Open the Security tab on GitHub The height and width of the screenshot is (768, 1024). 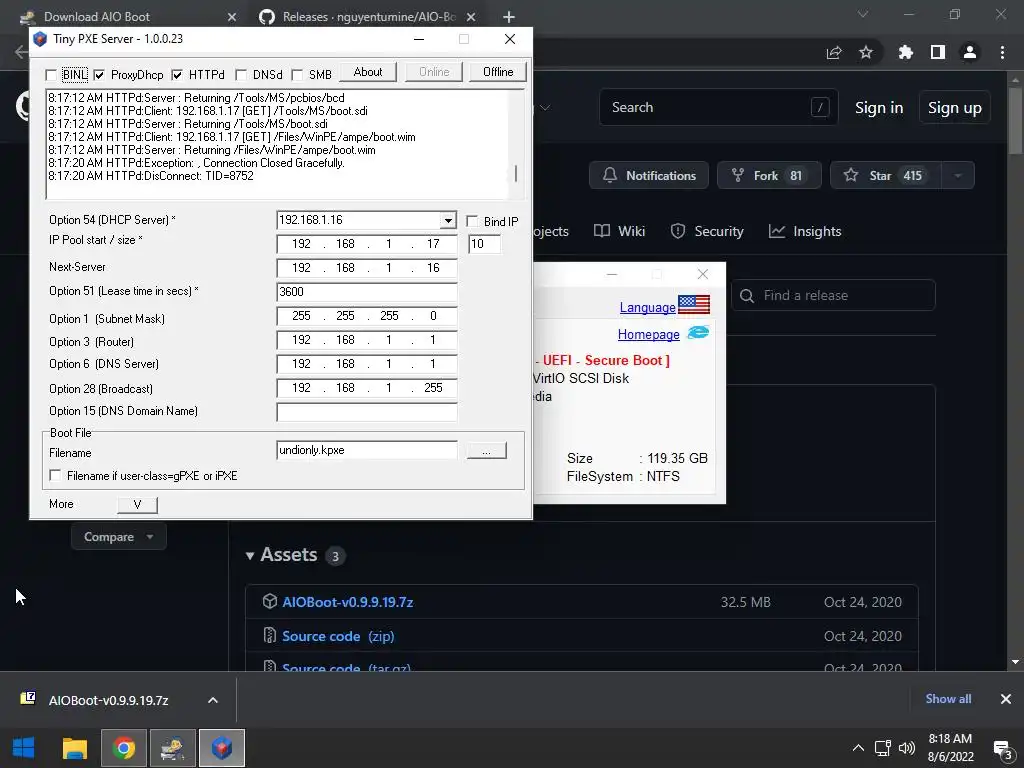(707, 231)
